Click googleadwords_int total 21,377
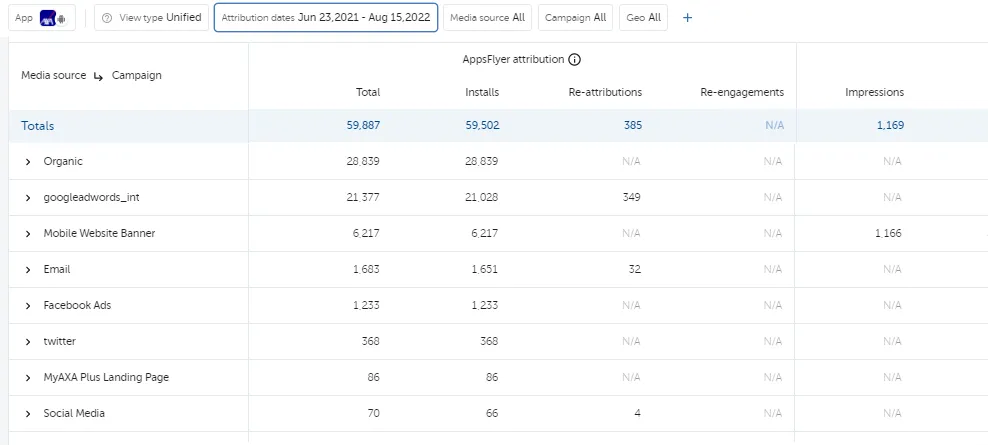The width and height of the screenshot is (988, 445). (363, 197)
